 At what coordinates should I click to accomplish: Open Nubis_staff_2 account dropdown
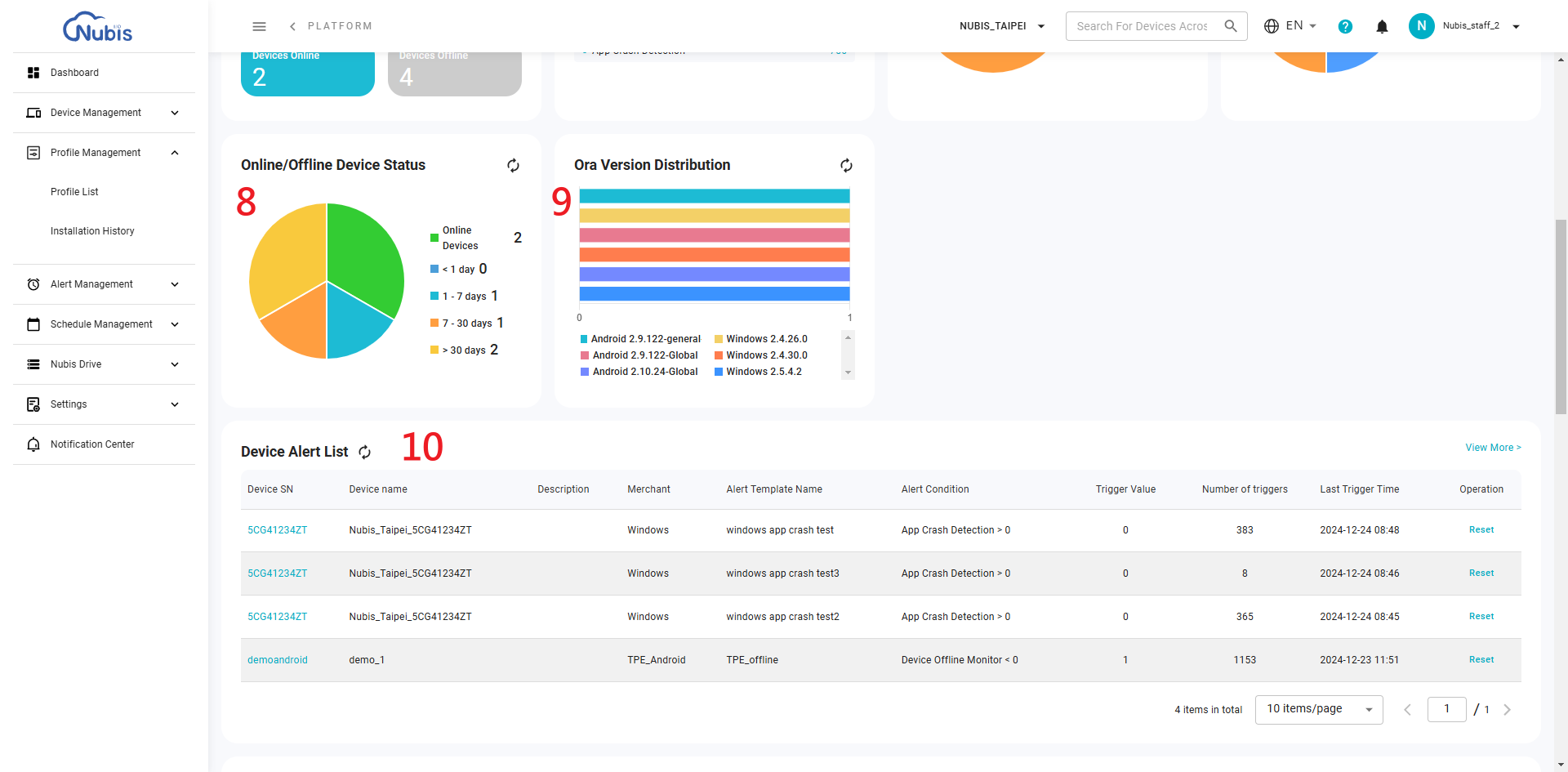[1481, 26]
